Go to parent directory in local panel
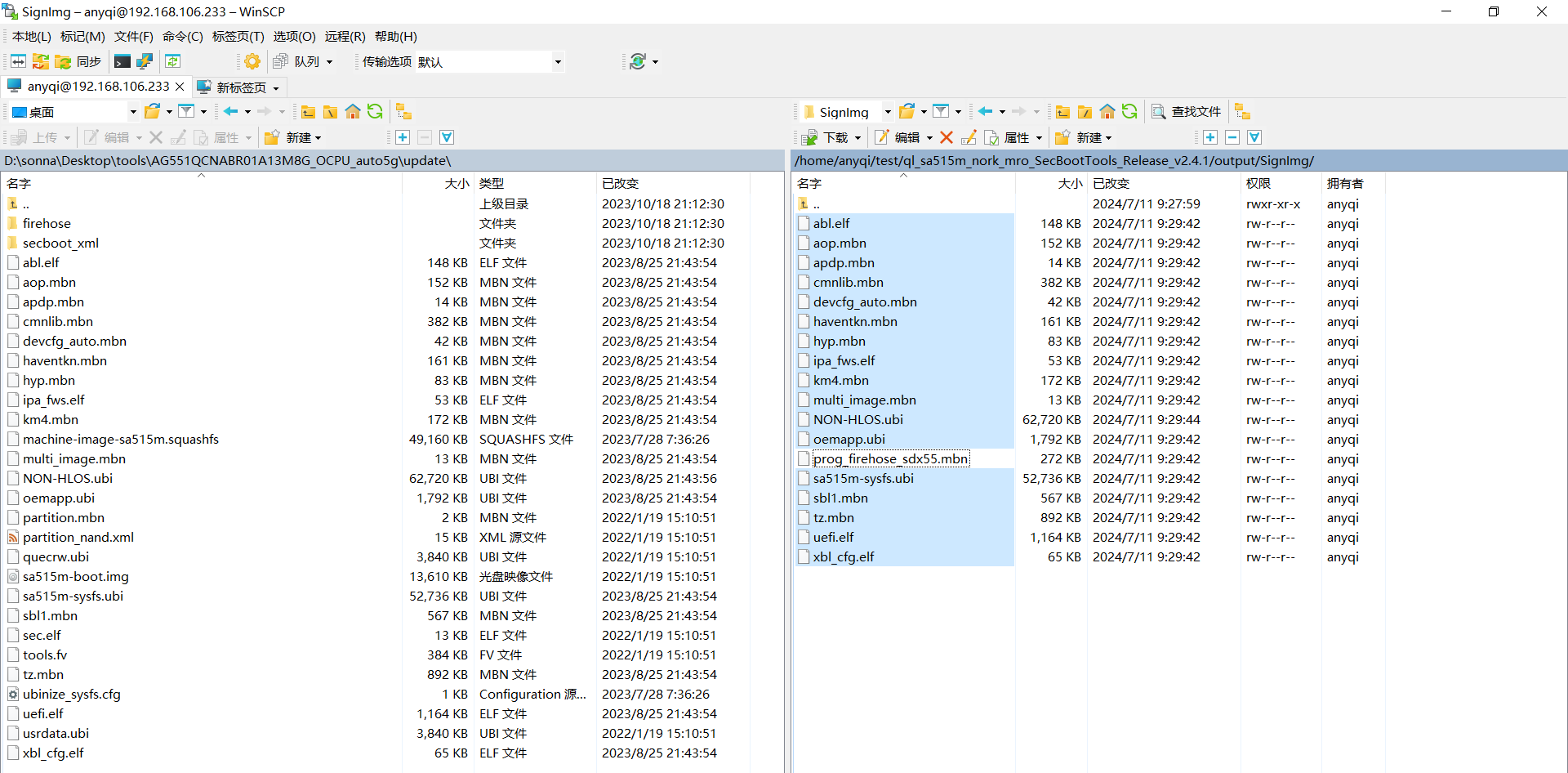1568x773 pixels. (x=308, y=112)
